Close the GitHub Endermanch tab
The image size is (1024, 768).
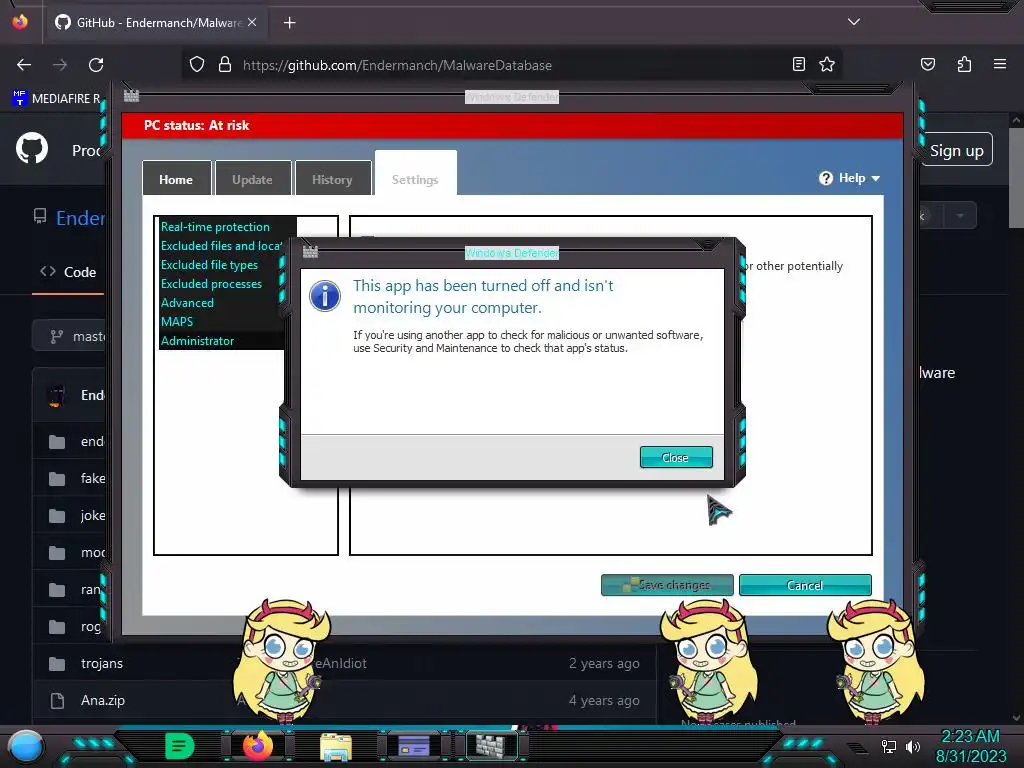(252, 22)
